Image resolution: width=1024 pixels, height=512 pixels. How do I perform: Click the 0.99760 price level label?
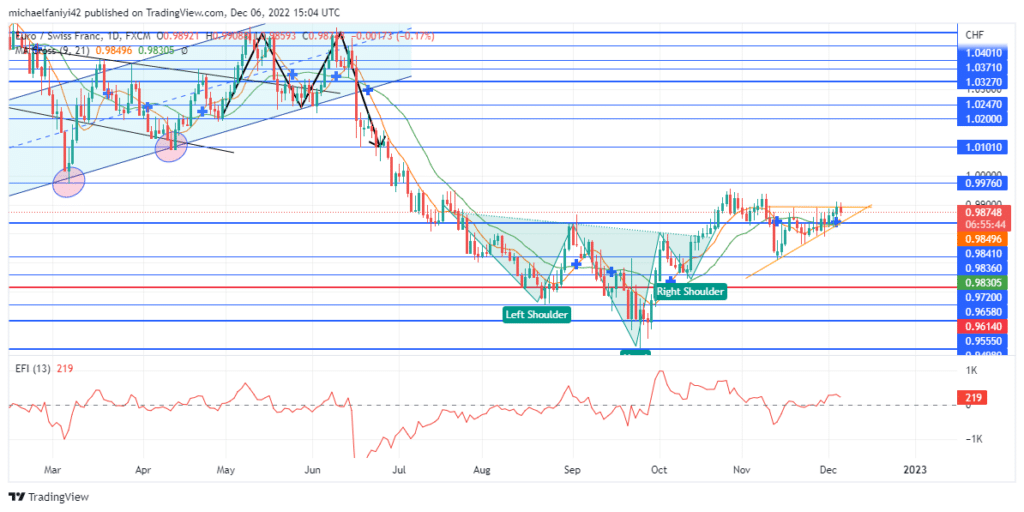984,184
